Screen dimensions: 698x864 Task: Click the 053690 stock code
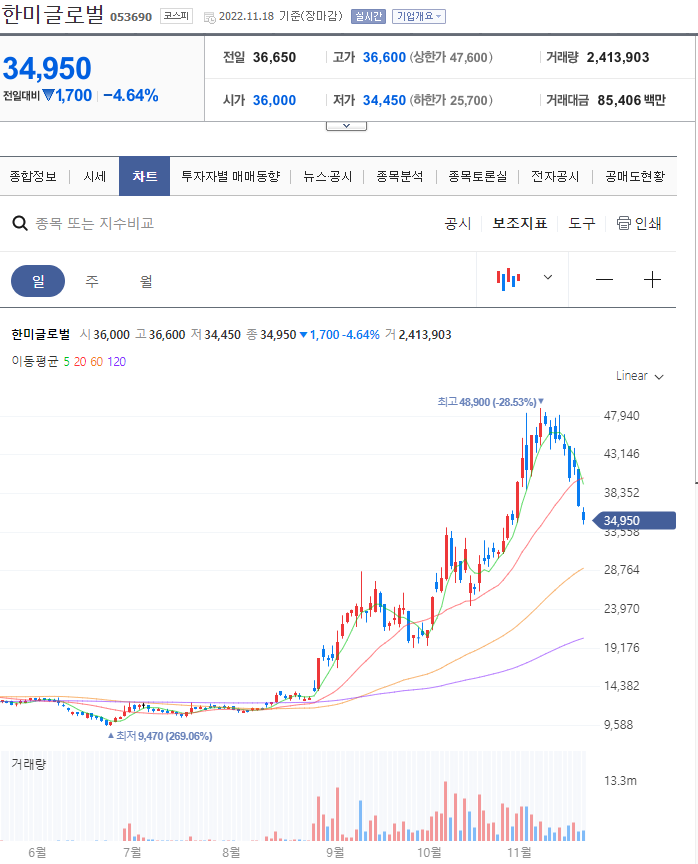point(131,17)
